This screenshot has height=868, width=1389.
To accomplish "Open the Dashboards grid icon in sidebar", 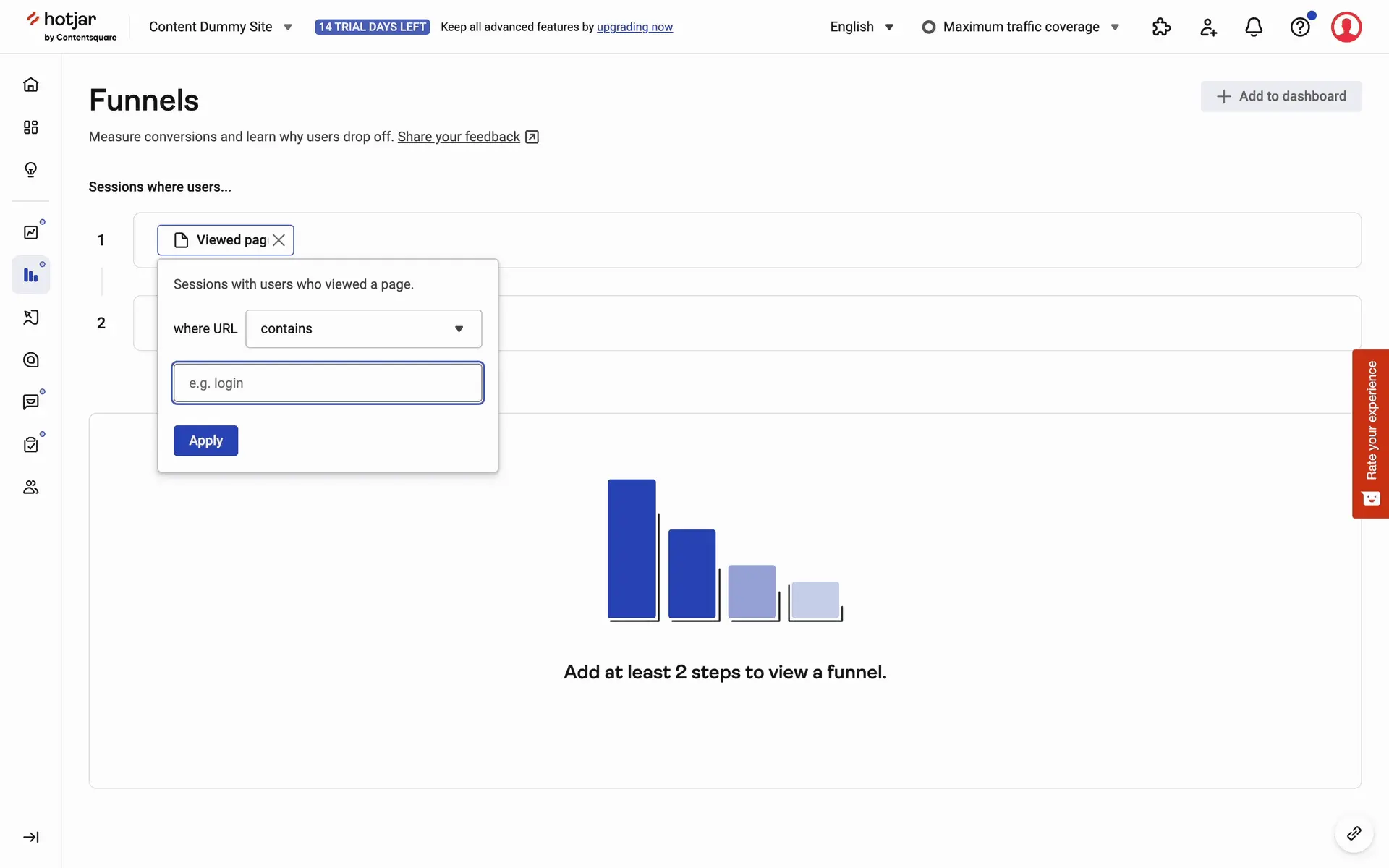I will (x=30, y=127).
